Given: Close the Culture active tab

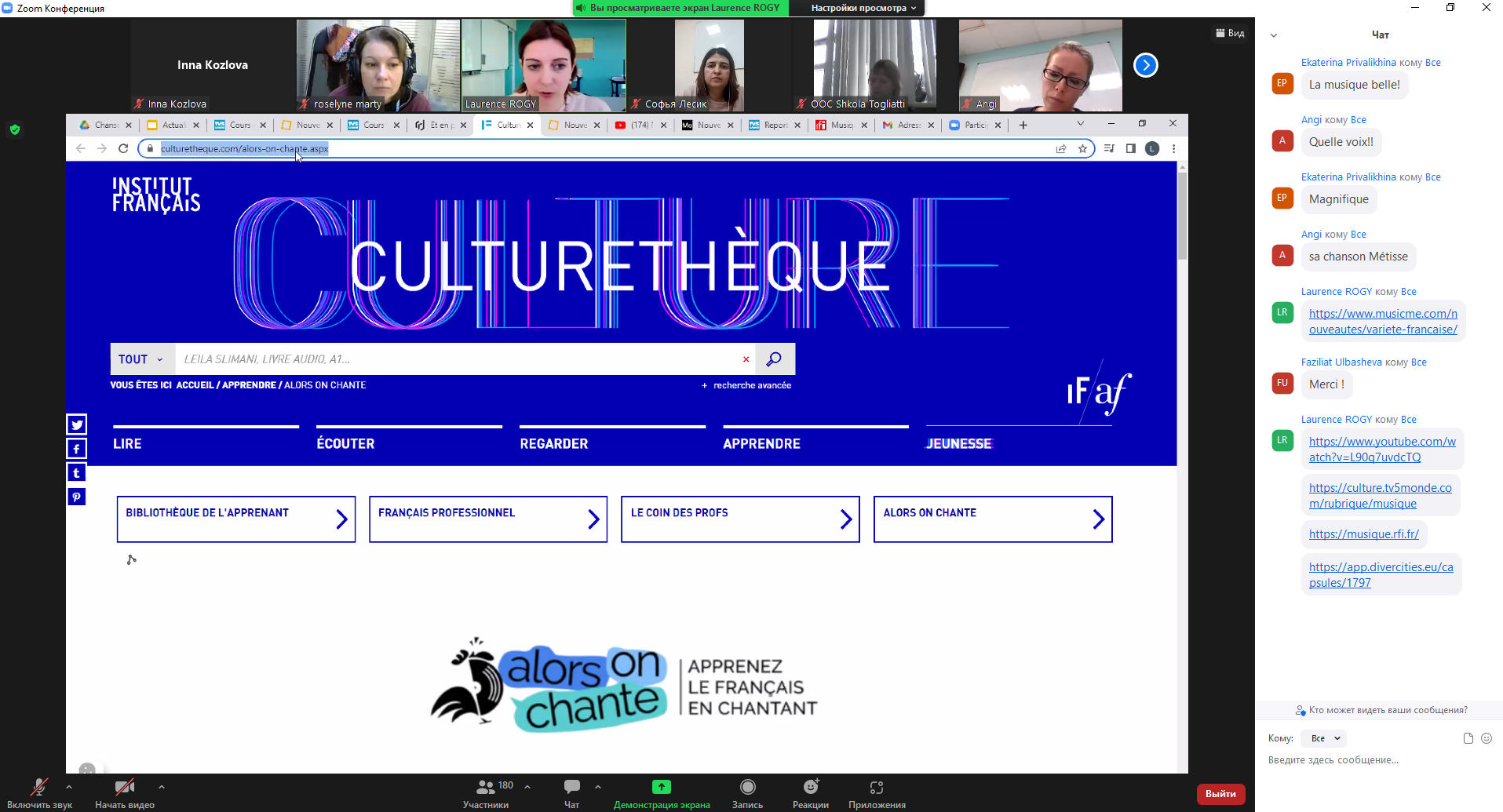Looking at the screenshot, I should tap(531, 125).
